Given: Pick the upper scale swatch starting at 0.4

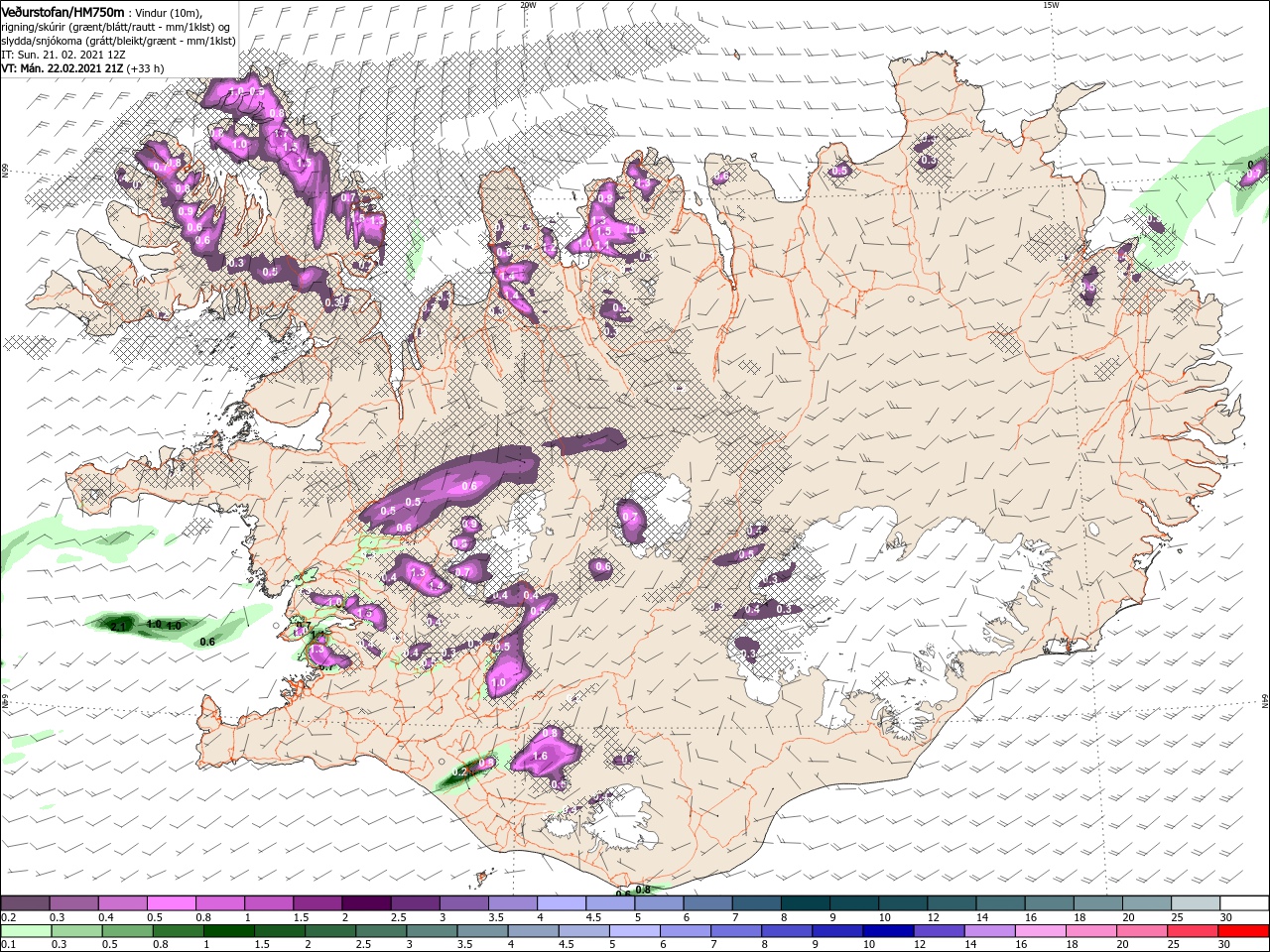Looking at the screenshot, I should coord(122,903).
